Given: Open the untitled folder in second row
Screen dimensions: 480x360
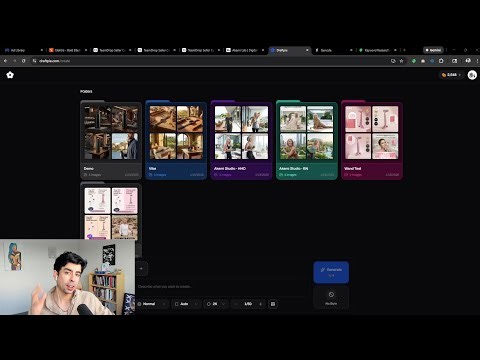Looking at the screenshot, I should pyautogui.click(x=111, y=213).
